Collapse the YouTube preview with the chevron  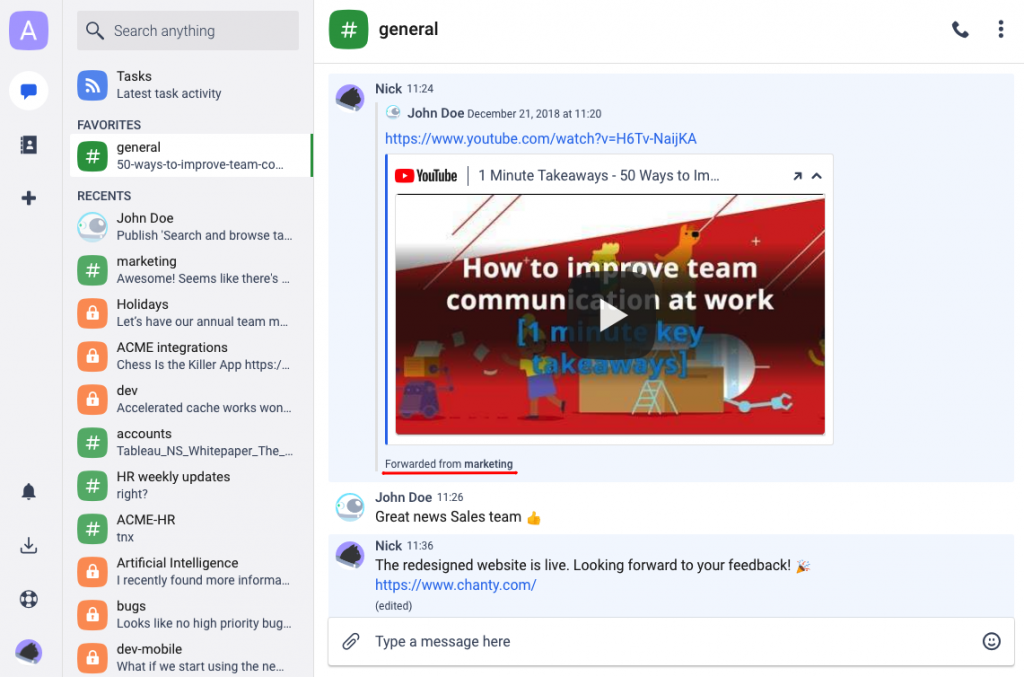[x=816, y=174]
